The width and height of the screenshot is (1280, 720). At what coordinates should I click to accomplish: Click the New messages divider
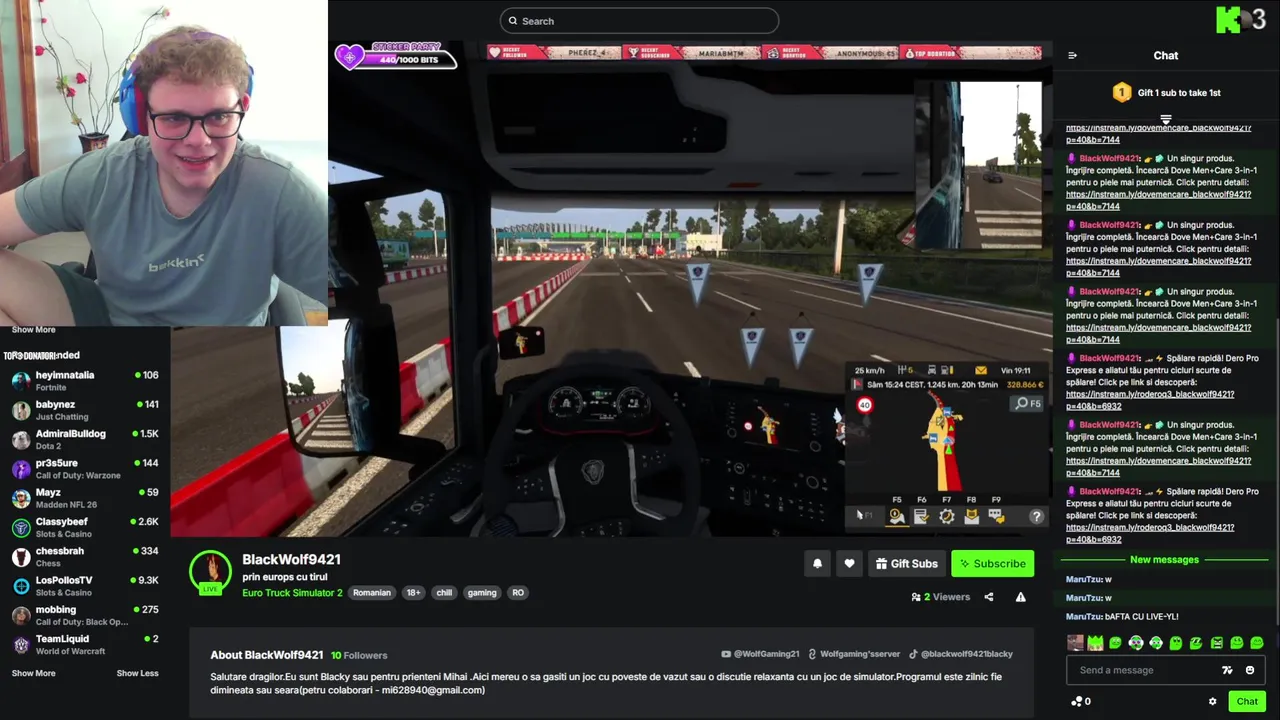(x=1164, y=560)
